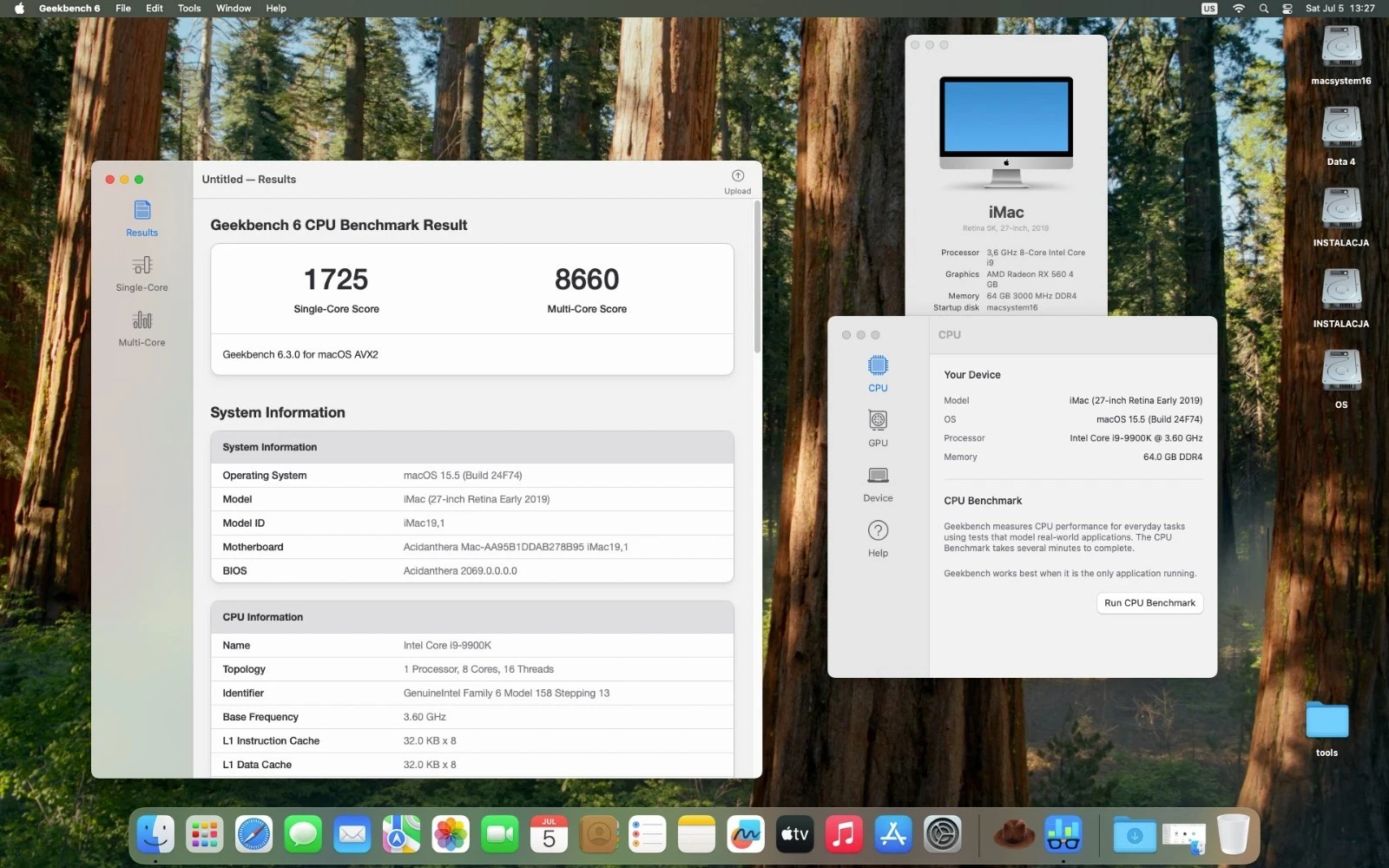
Task: Open the Geekbench 6 app menu
Action: [x=69, y=8]
